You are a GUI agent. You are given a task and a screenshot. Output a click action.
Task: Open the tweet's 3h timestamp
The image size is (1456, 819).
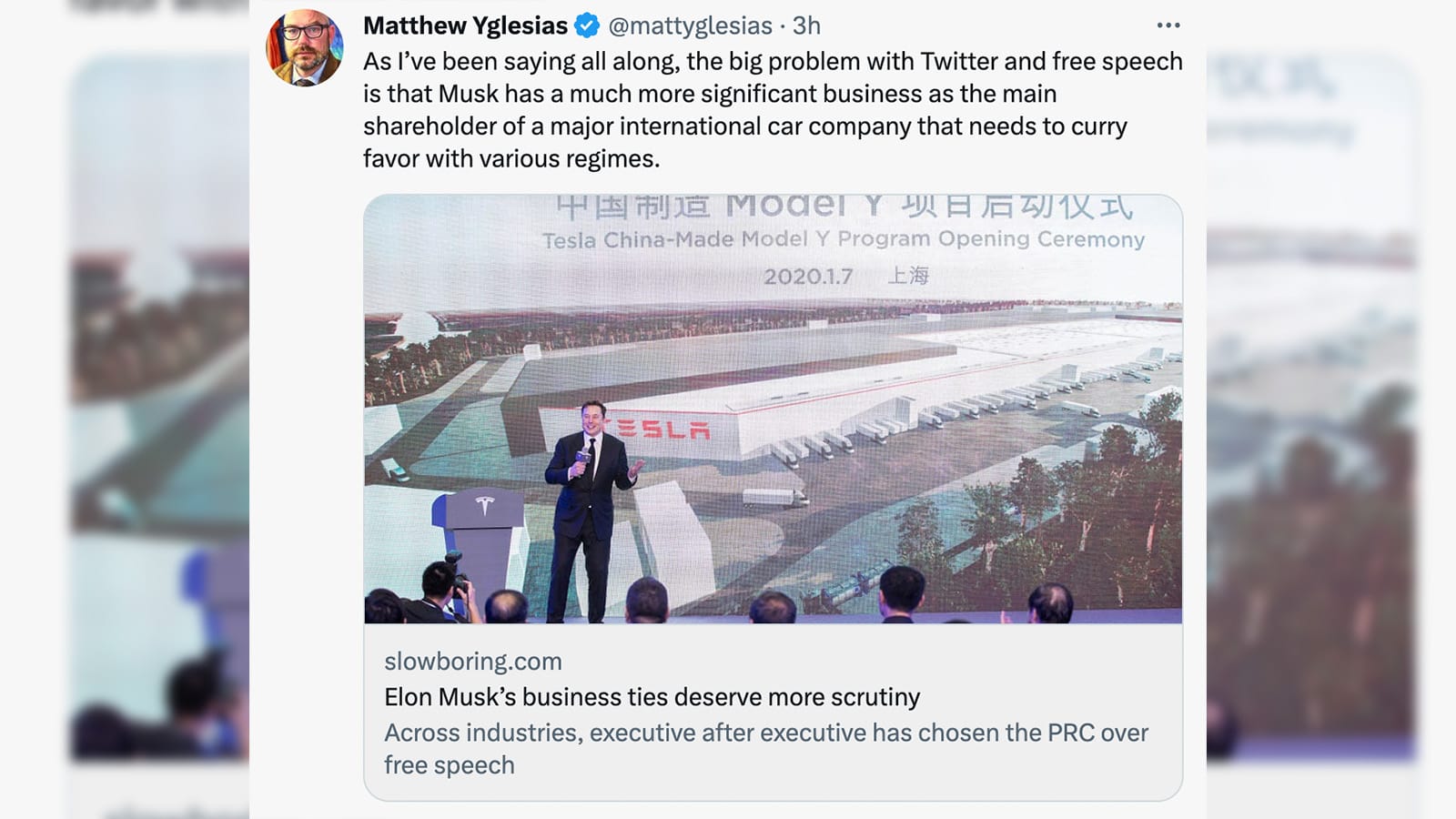point(806,25)
